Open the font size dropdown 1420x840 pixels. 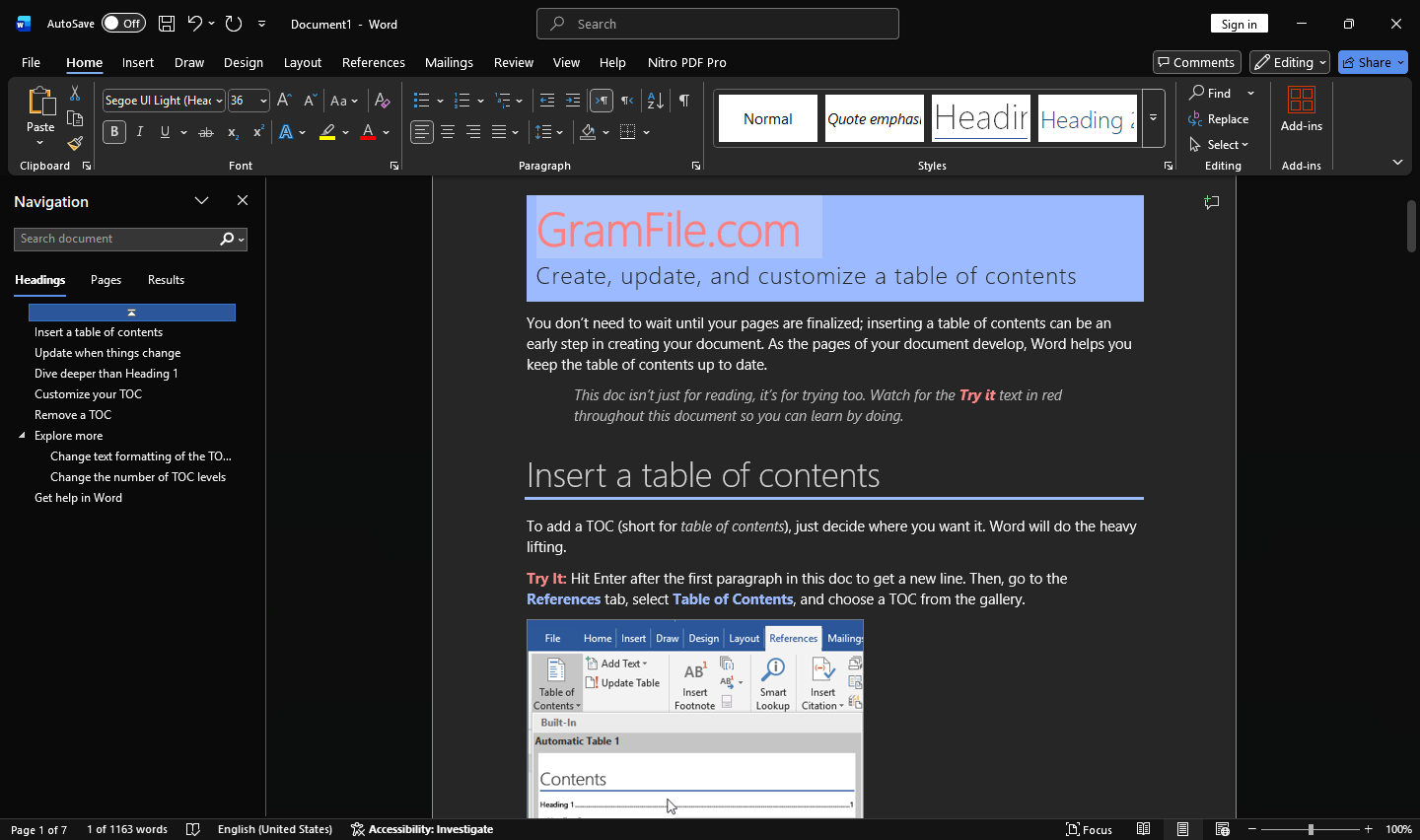[x=263, y=101]
